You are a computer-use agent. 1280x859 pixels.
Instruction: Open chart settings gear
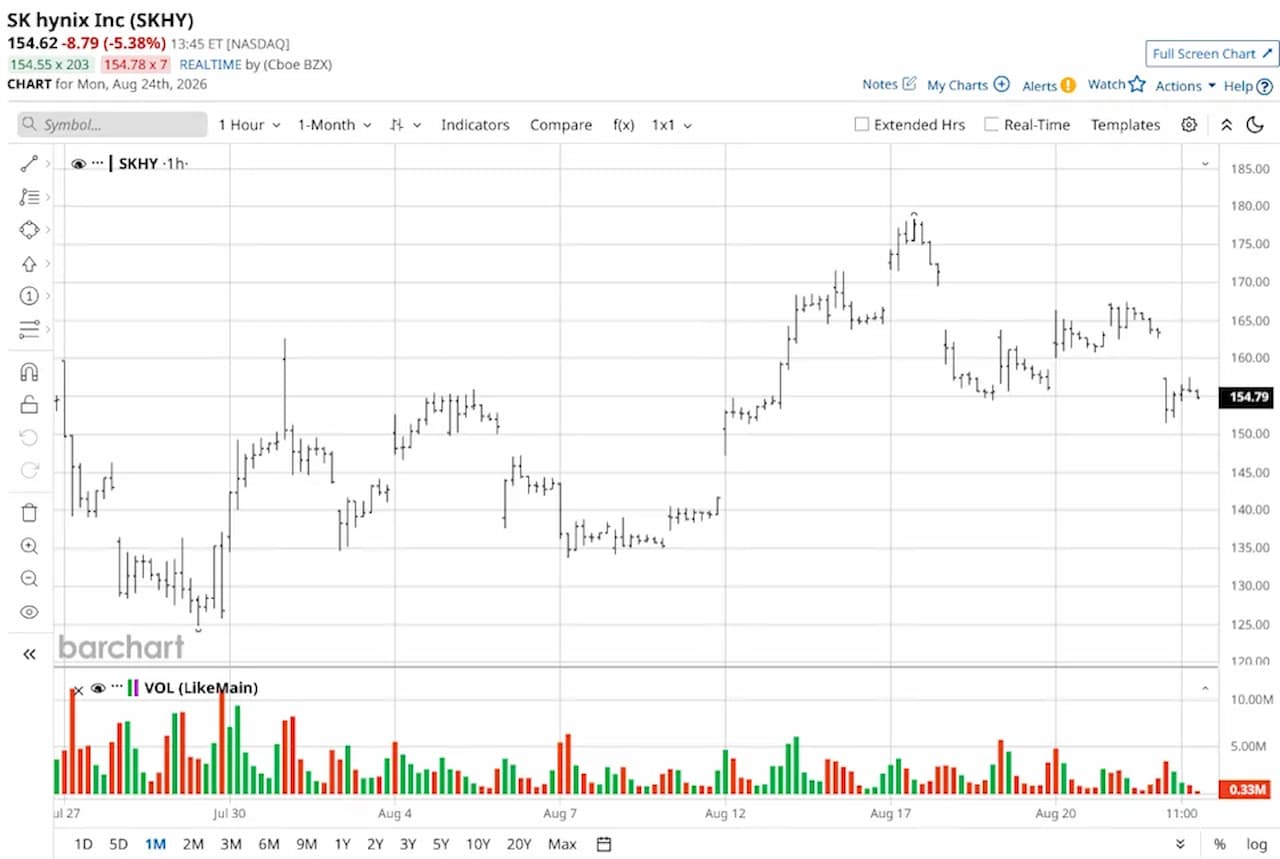[x=1189, y=125]
